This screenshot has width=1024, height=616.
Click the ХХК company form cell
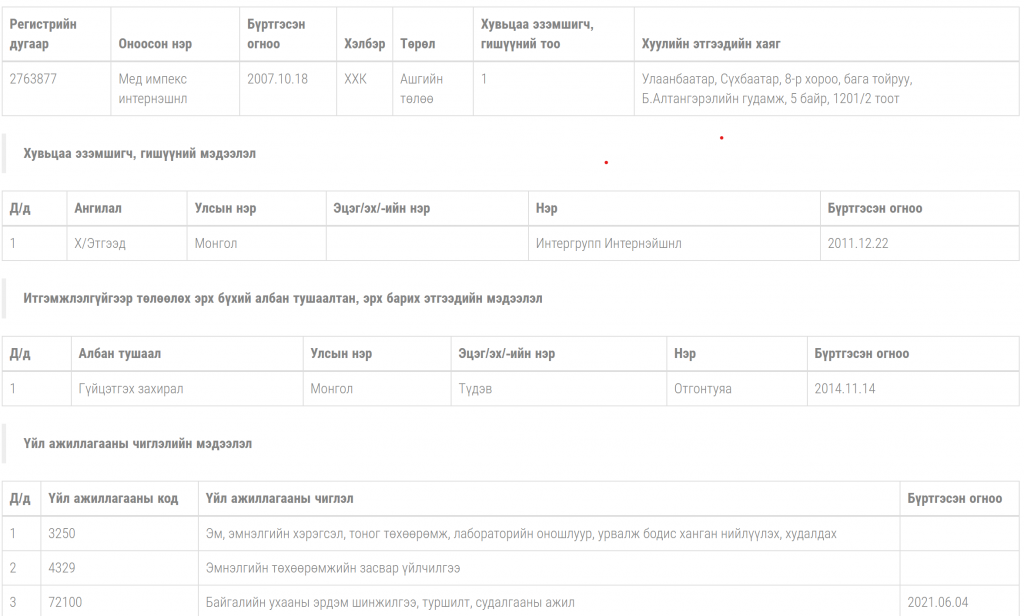point(356,79)
